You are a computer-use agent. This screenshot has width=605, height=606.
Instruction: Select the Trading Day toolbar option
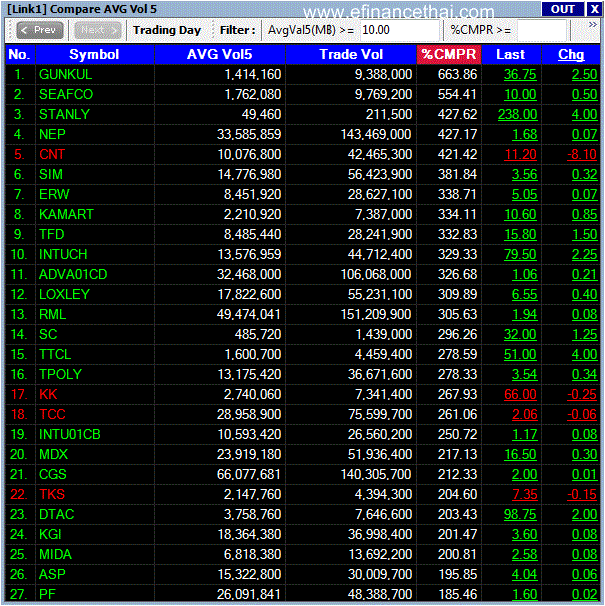(x=167, y=30)
